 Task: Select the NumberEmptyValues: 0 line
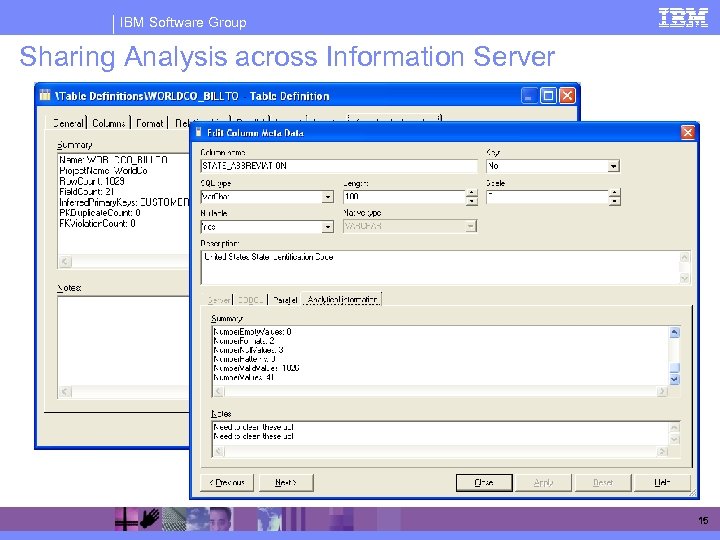click(x=253, y=332)
